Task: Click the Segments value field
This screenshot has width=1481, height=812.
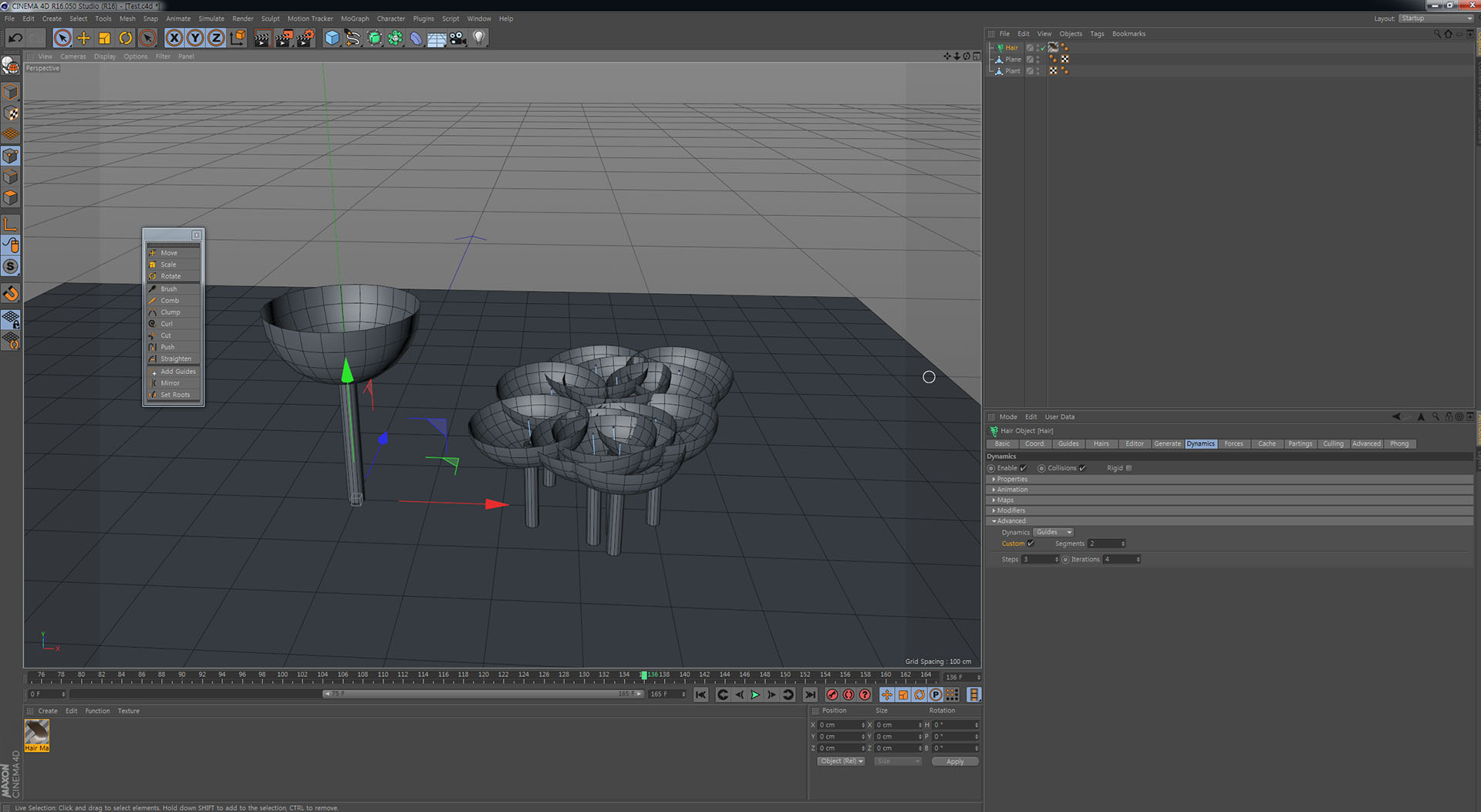Action: click(x=1104, y=544)
